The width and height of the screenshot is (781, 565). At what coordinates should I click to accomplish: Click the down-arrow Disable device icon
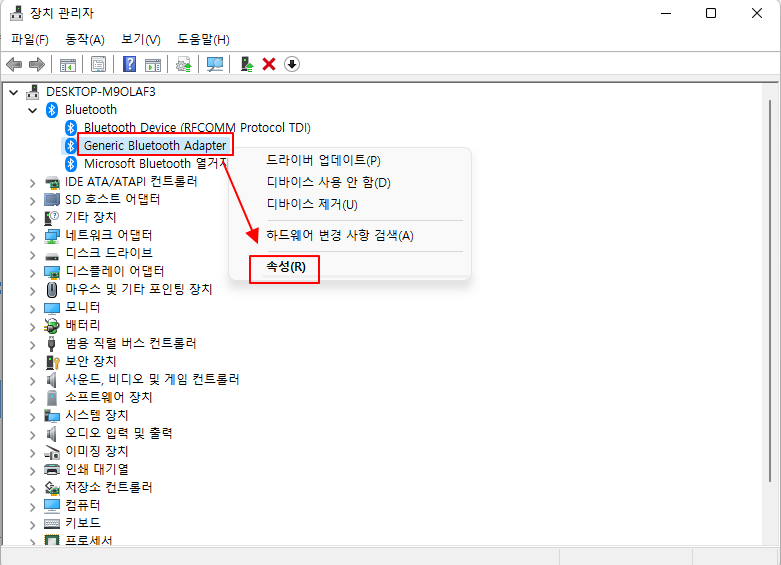[292, 64]
